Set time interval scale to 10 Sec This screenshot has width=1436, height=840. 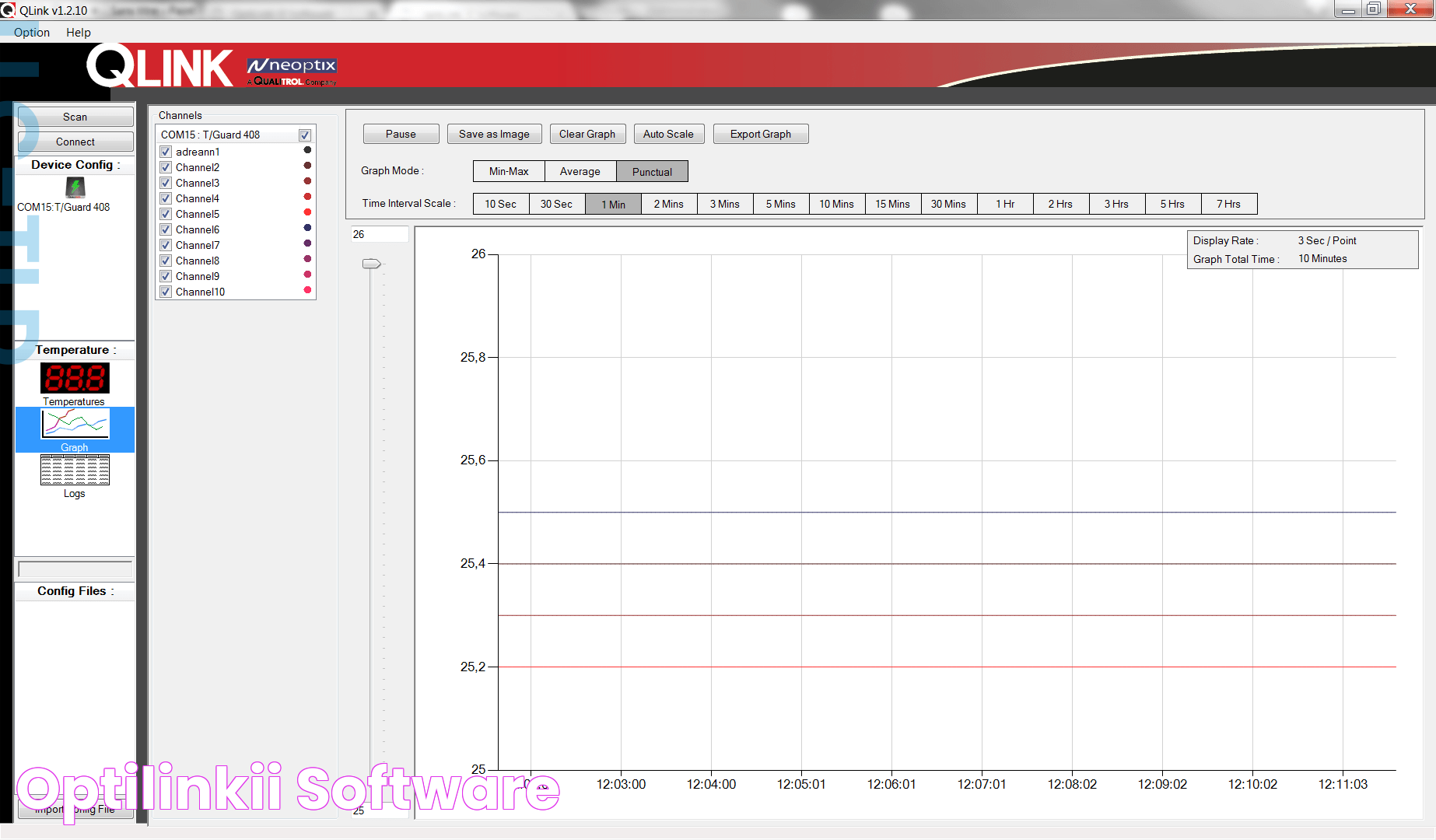pos(501,204)
